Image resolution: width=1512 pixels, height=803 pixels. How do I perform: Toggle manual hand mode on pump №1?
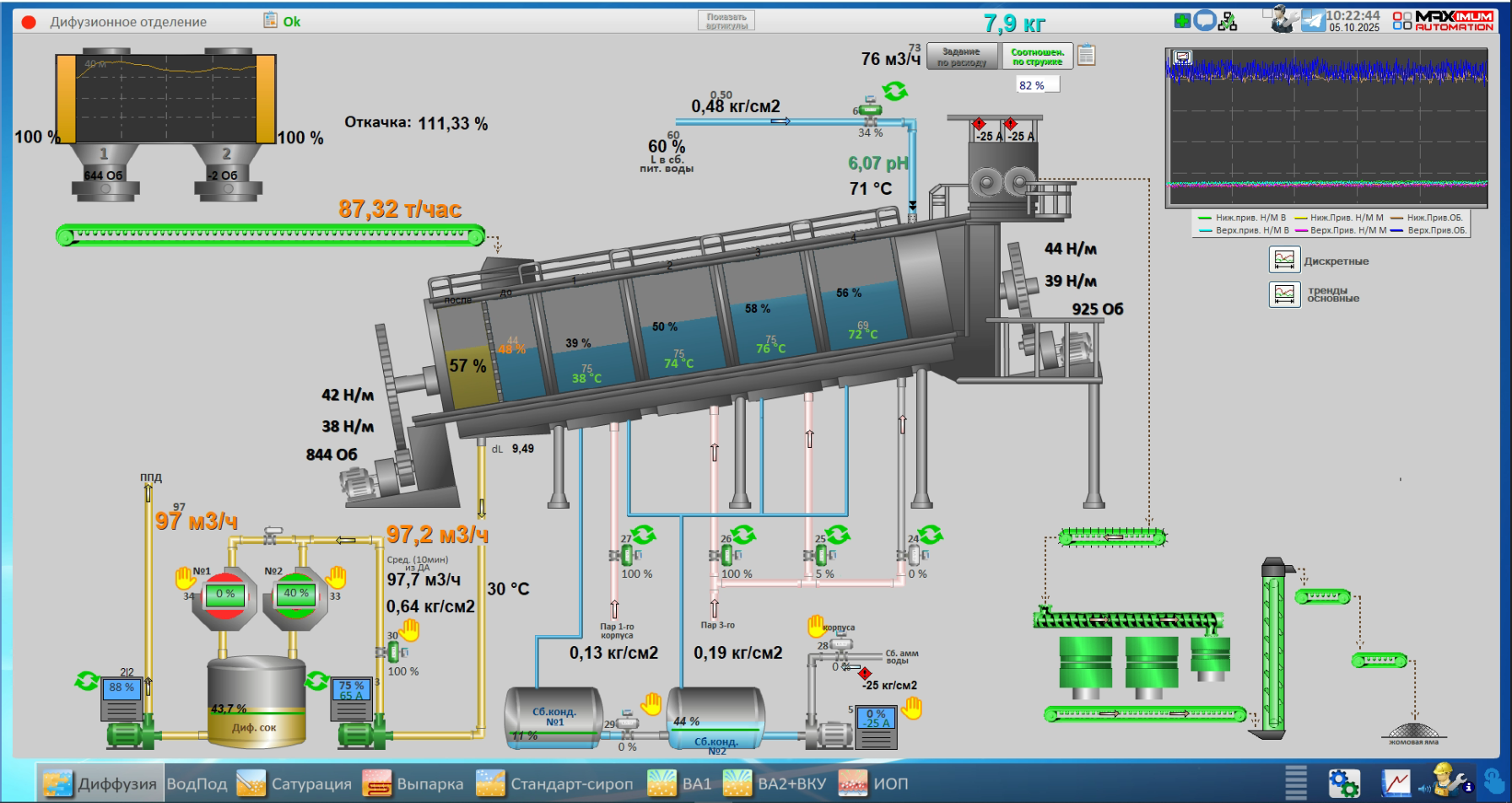(x=185, y=578)
